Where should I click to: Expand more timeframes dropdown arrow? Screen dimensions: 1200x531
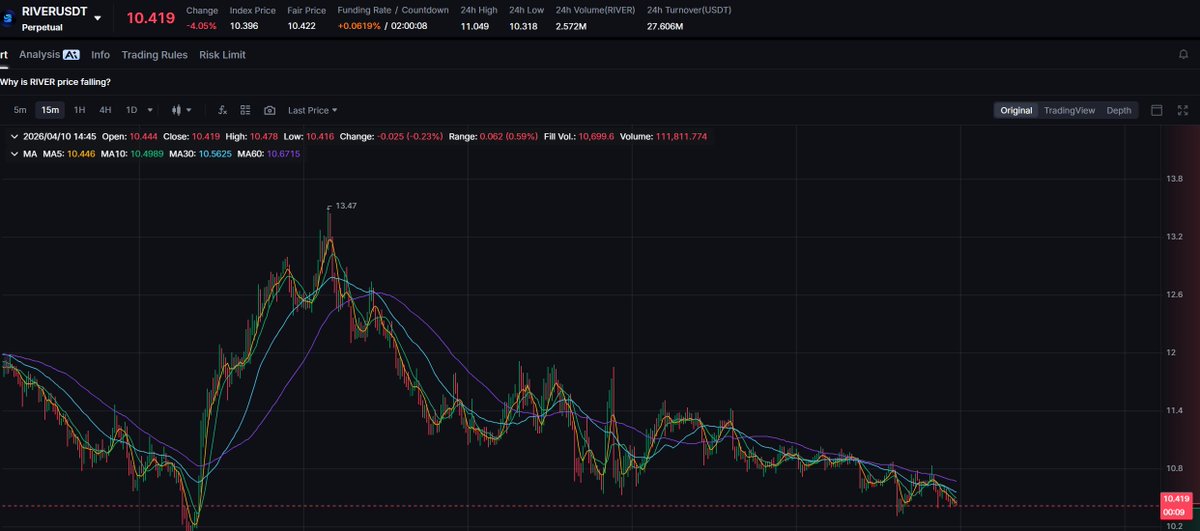click(x=150, y=110)
